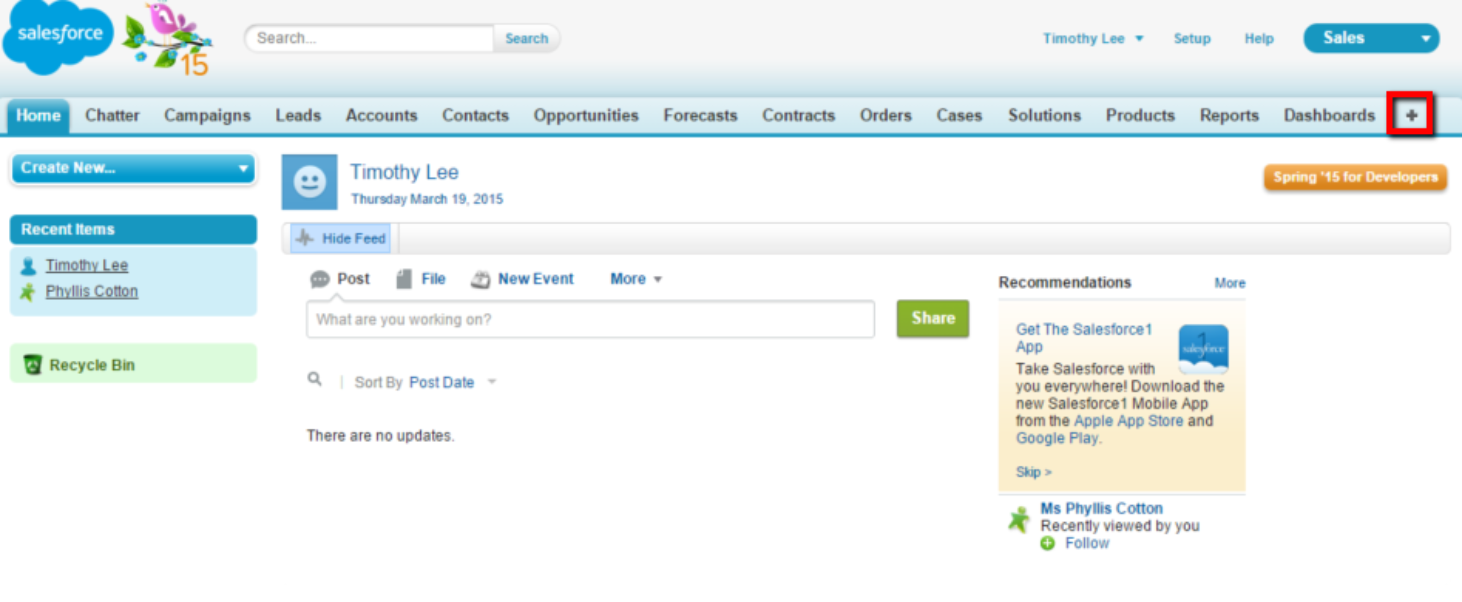
Task: Open the Campaigns tab
Action: point(207,116)
